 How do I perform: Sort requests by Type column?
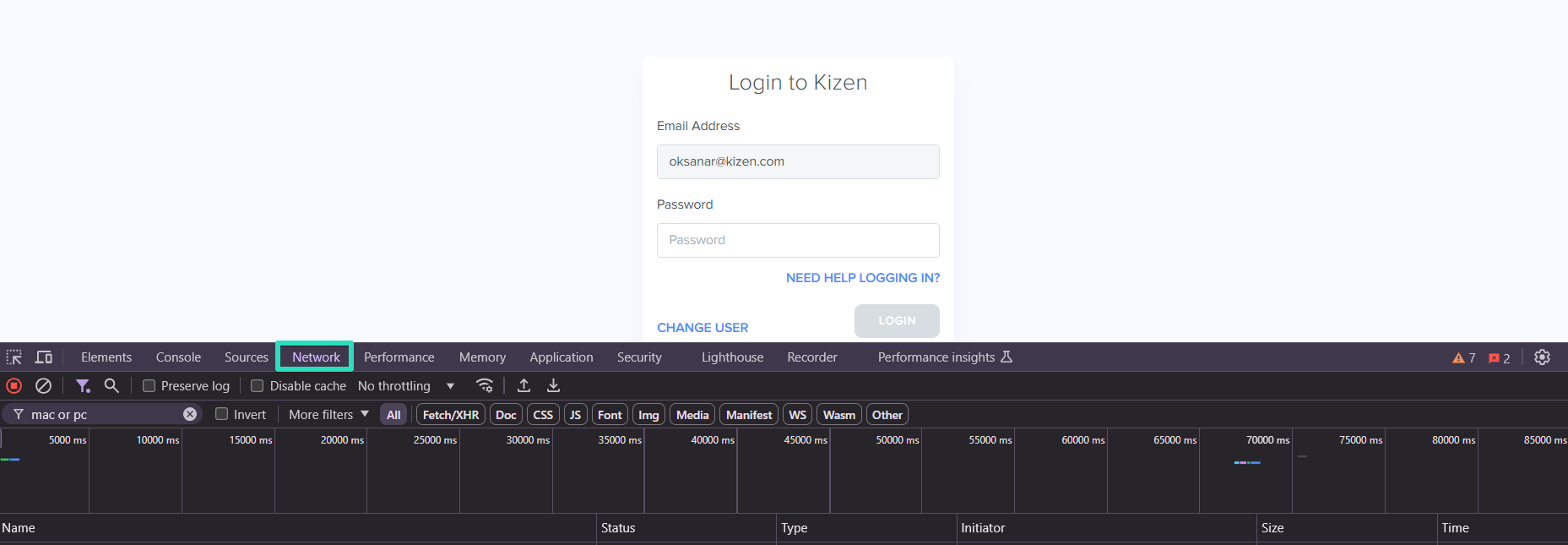click(866, 528)
